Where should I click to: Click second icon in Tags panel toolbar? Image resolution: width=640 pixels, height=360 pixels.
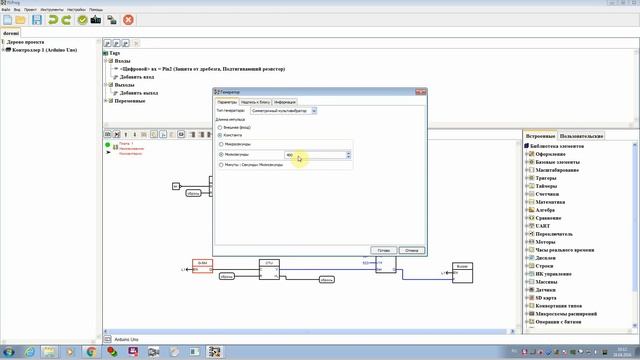pos(117,43)
